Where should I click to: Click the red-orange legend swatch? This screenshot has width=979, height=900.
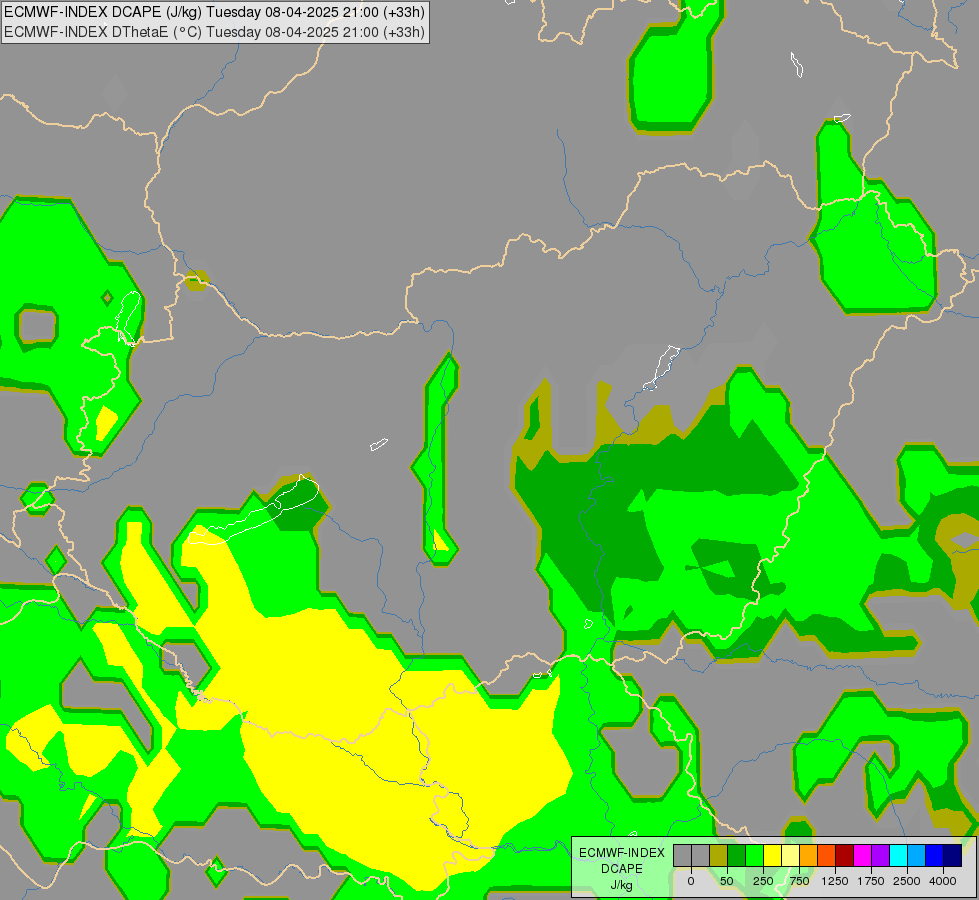(827, 855)
